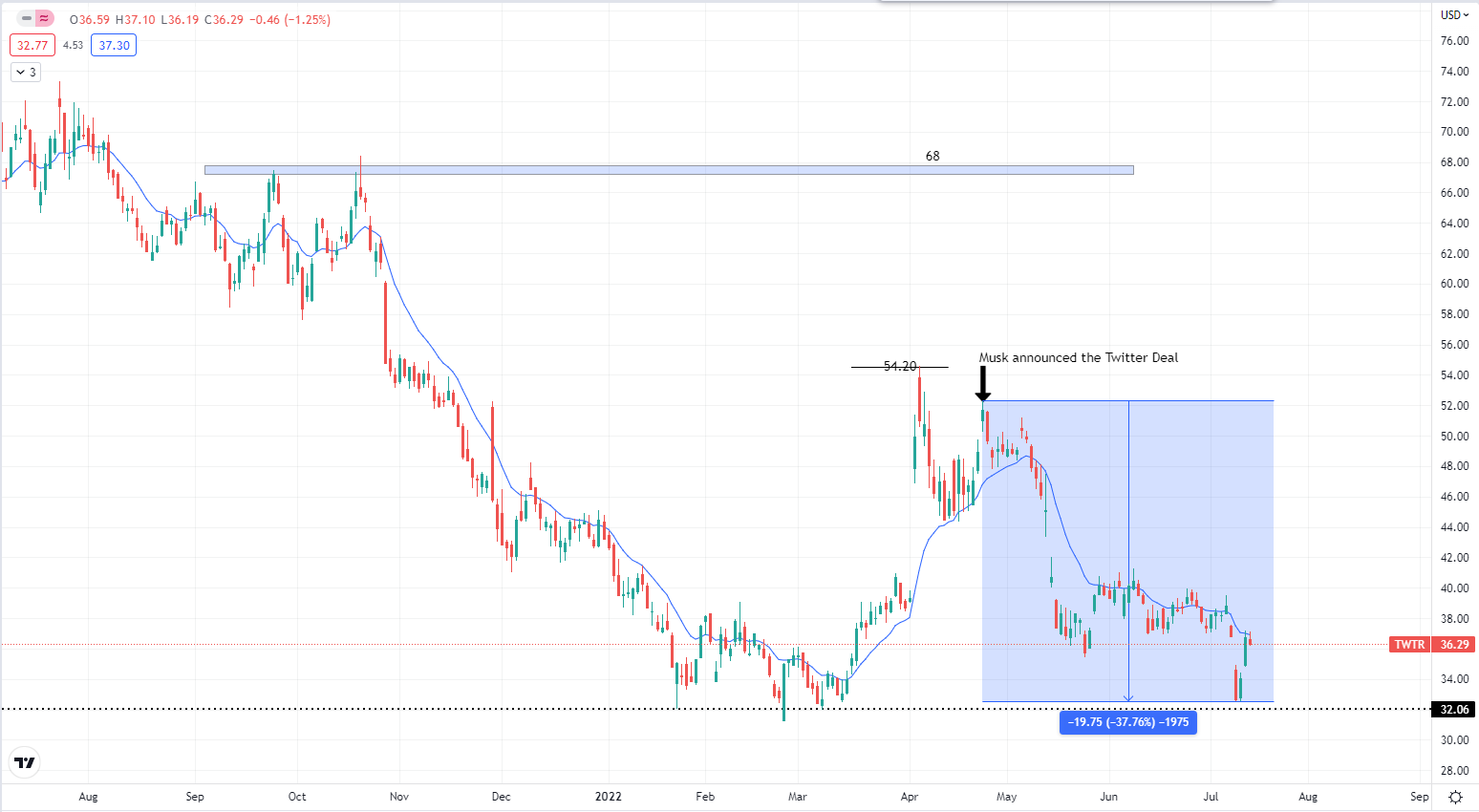Click the 36.29 current price tag
The height and width of the screenshot is (812, 1479).
click(x=1455, y=645)
